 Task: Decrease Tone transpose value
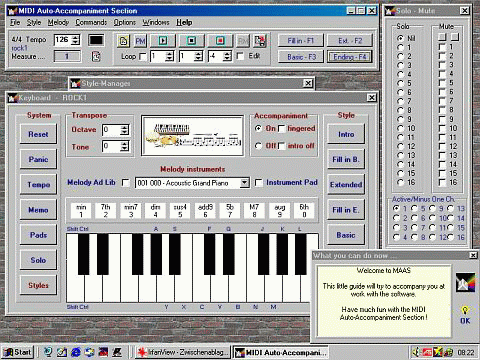(x=125, y=148)
